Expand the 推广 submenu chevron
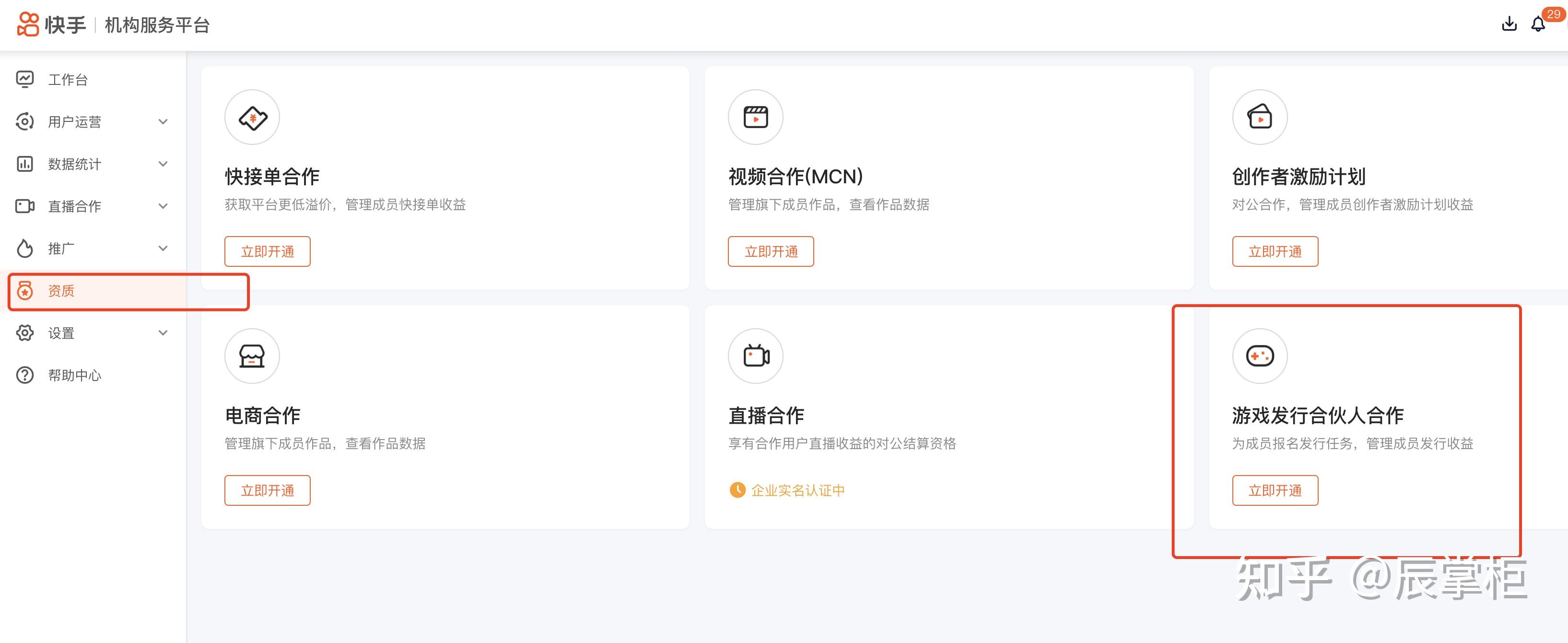The image size is (1568, 643). (163, 249)
